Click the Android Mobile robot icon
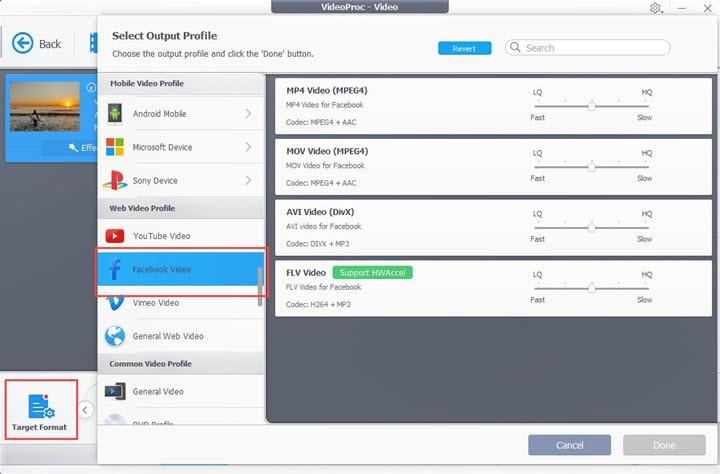Screen dimensions: 720x474 (x=114, y=114)
